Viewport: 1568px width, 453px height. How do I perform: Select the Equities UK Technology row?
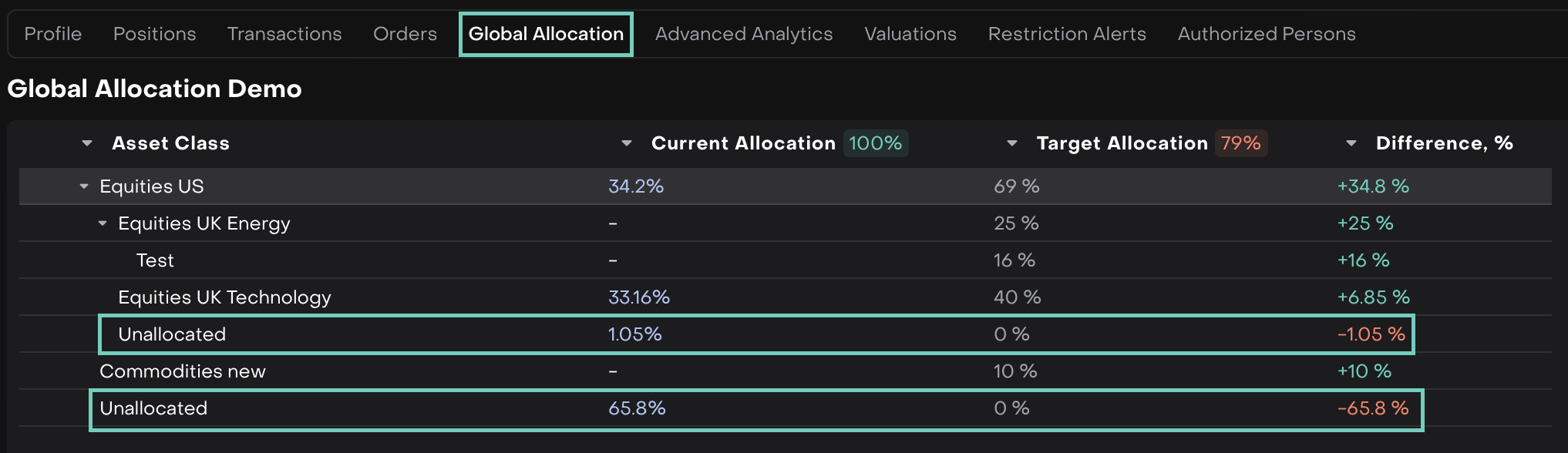click(x=224, y=297)
